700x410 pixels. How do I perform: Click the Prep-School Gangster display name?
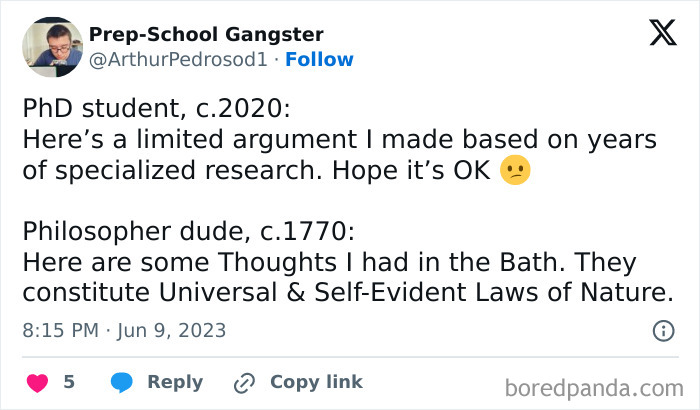(x=206, y=34)
